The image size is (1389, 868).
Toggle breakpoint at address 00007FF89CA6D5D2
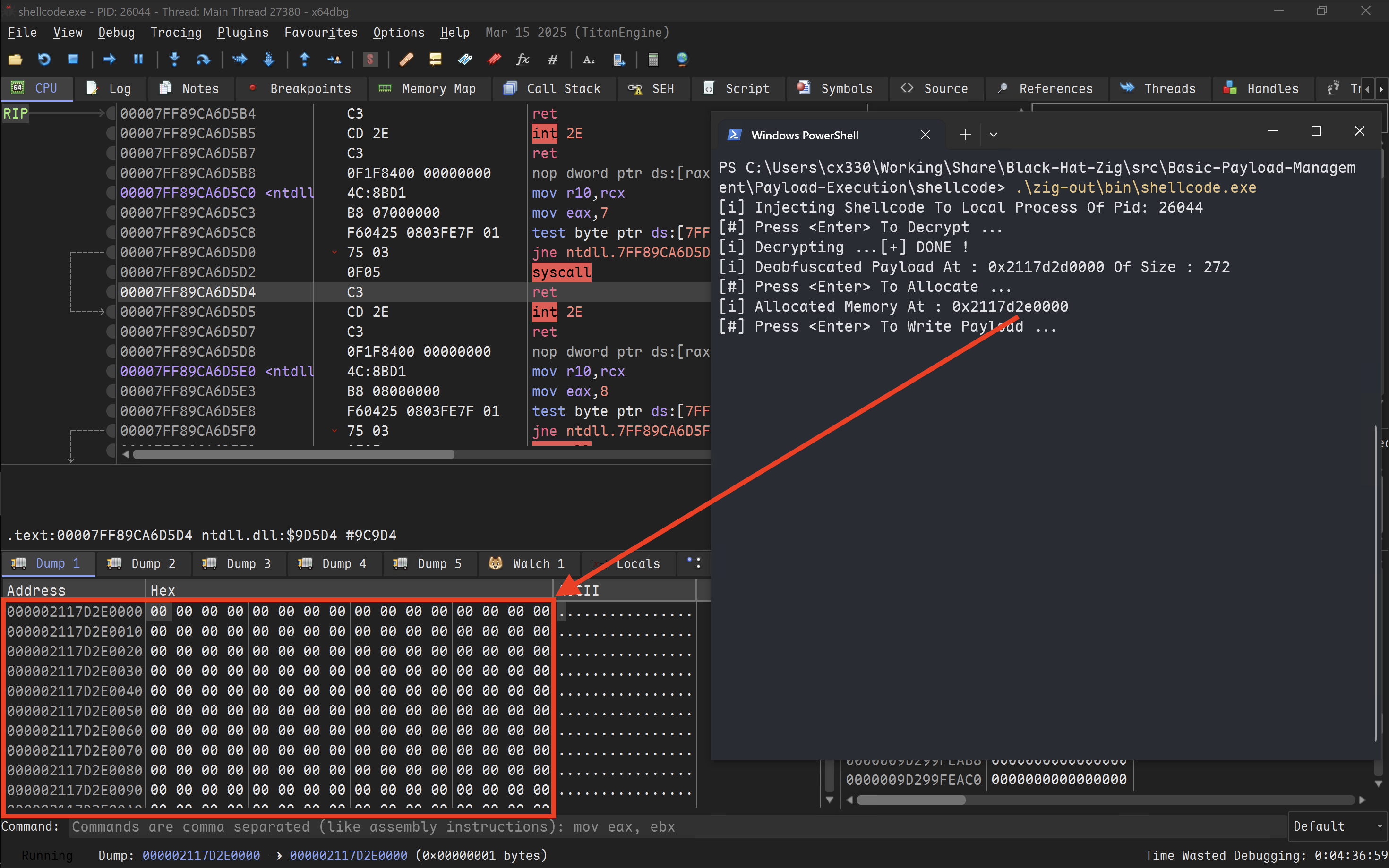[x=111, y=272]
